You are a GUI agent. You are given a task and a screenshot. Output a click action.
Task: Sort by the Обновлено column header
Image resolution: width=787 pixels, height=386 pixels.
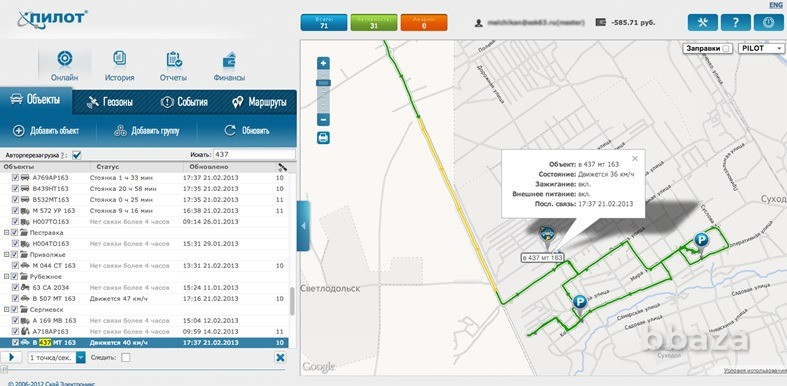(x=209, y=166)
